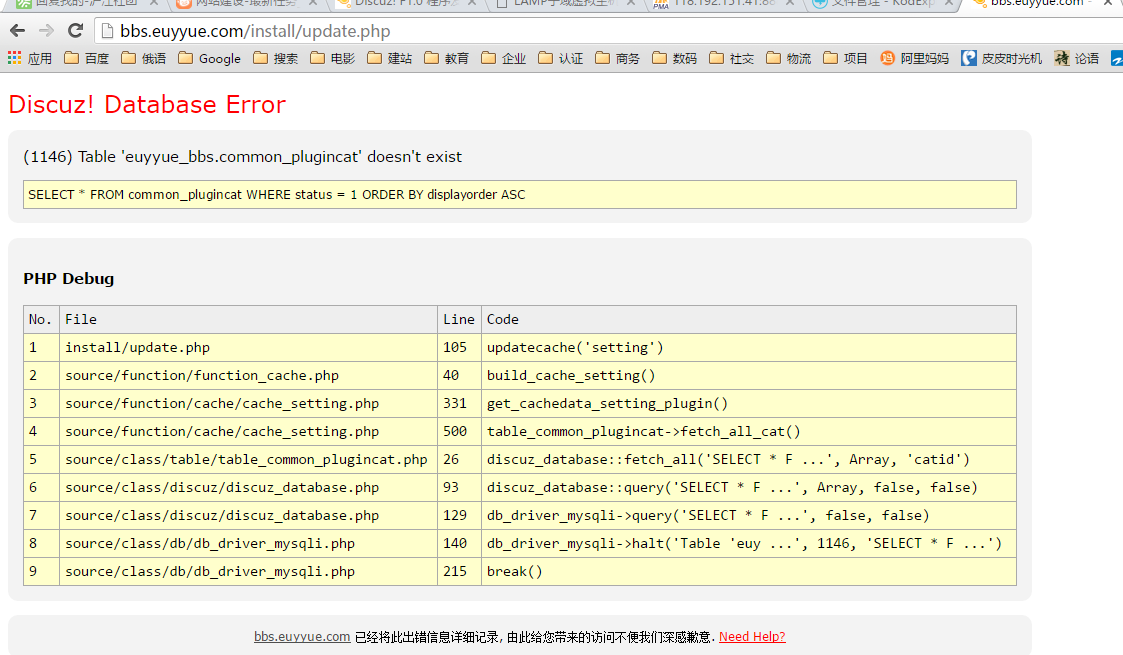Image resolution: width=1123 pixels, height=655 pixels.
Task: Open the 企业 bookmark folder
Action: pyautogui.click(x=503, y=58)
